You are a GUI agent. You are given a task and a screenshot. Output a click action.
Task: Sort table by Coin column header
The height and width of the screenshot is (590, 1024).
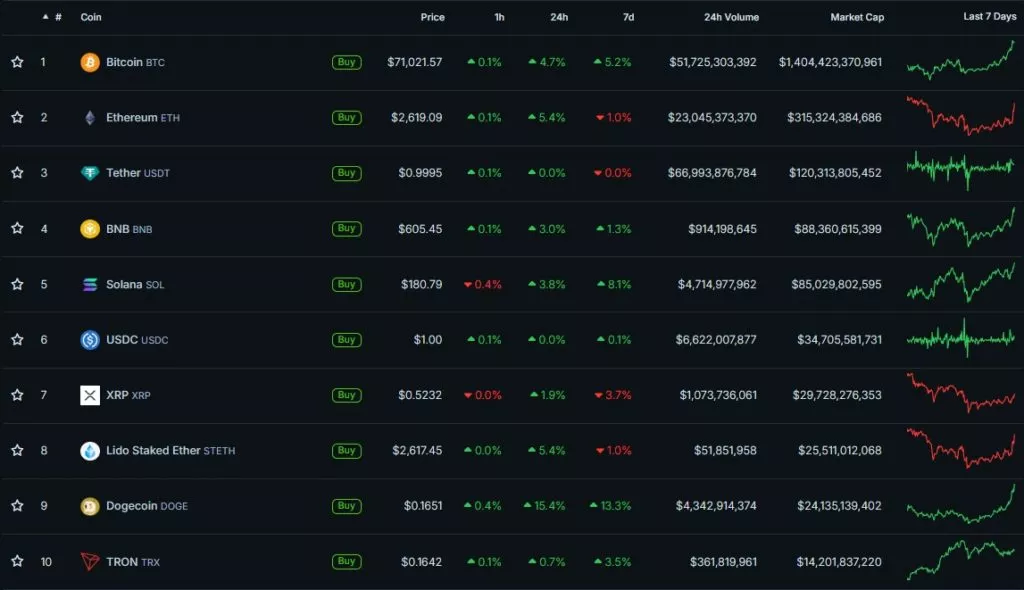coord(91,17)
